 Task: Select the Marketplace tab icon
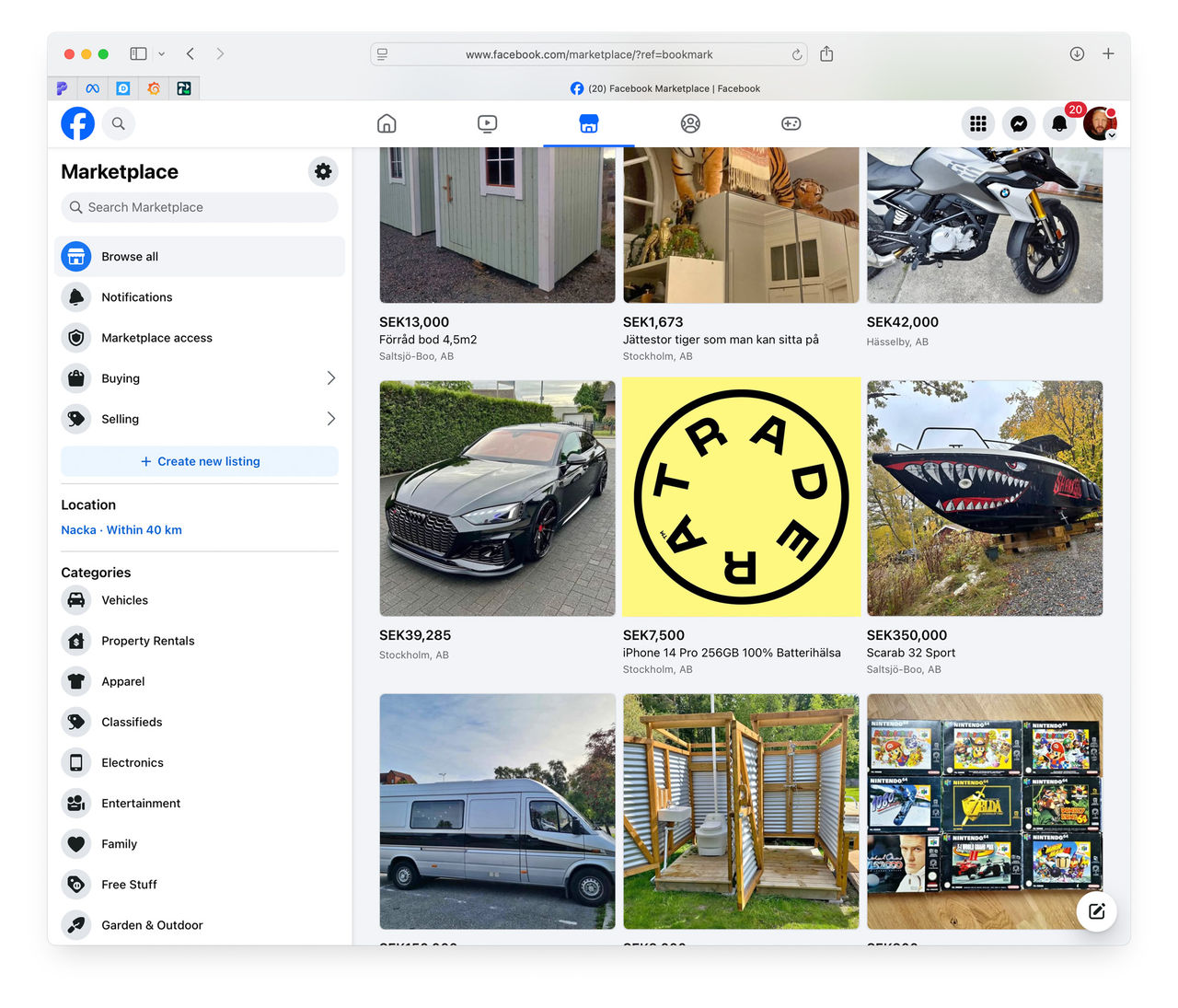(589, 123)
